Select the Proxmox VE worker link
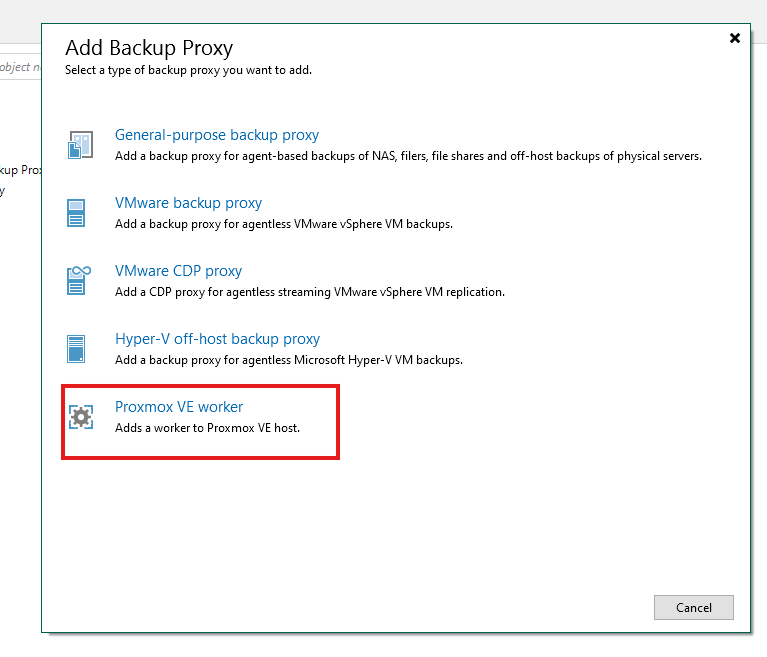This screenshot has width=767, height=657. (x=179, y=407)
